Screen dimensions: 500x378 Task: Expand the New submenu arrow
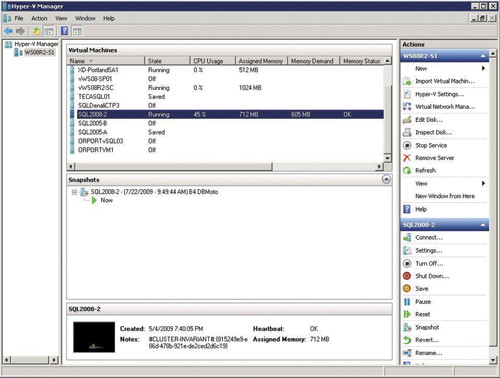coord(483,68)
